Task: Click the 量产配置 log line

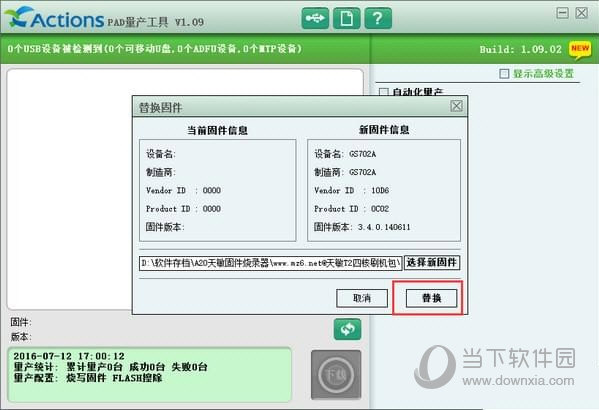Action: [x=88, y=378]
